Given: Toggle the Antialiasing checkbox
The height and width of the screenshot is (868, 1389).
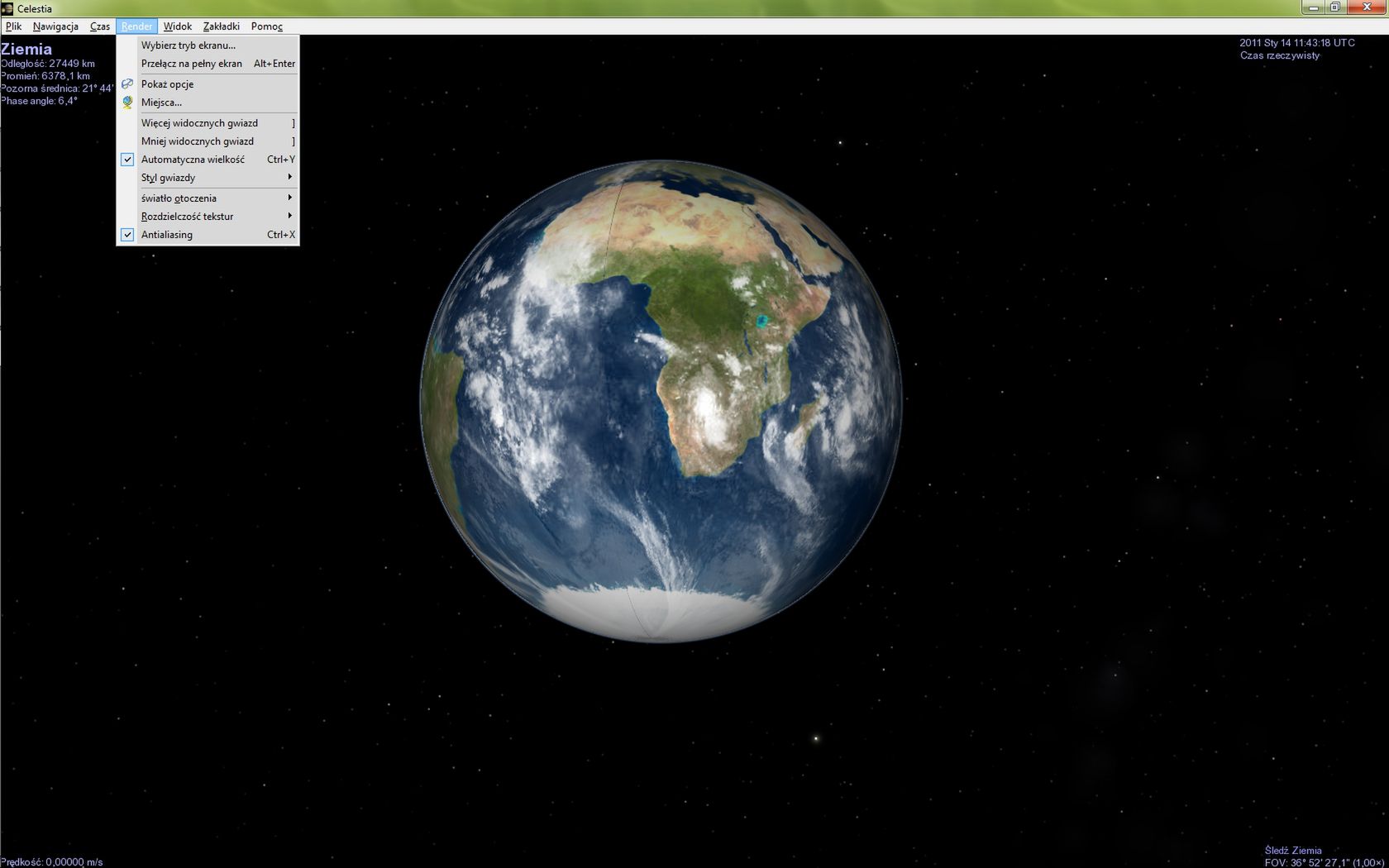Looking at the screenshot, I should [127, 235].
